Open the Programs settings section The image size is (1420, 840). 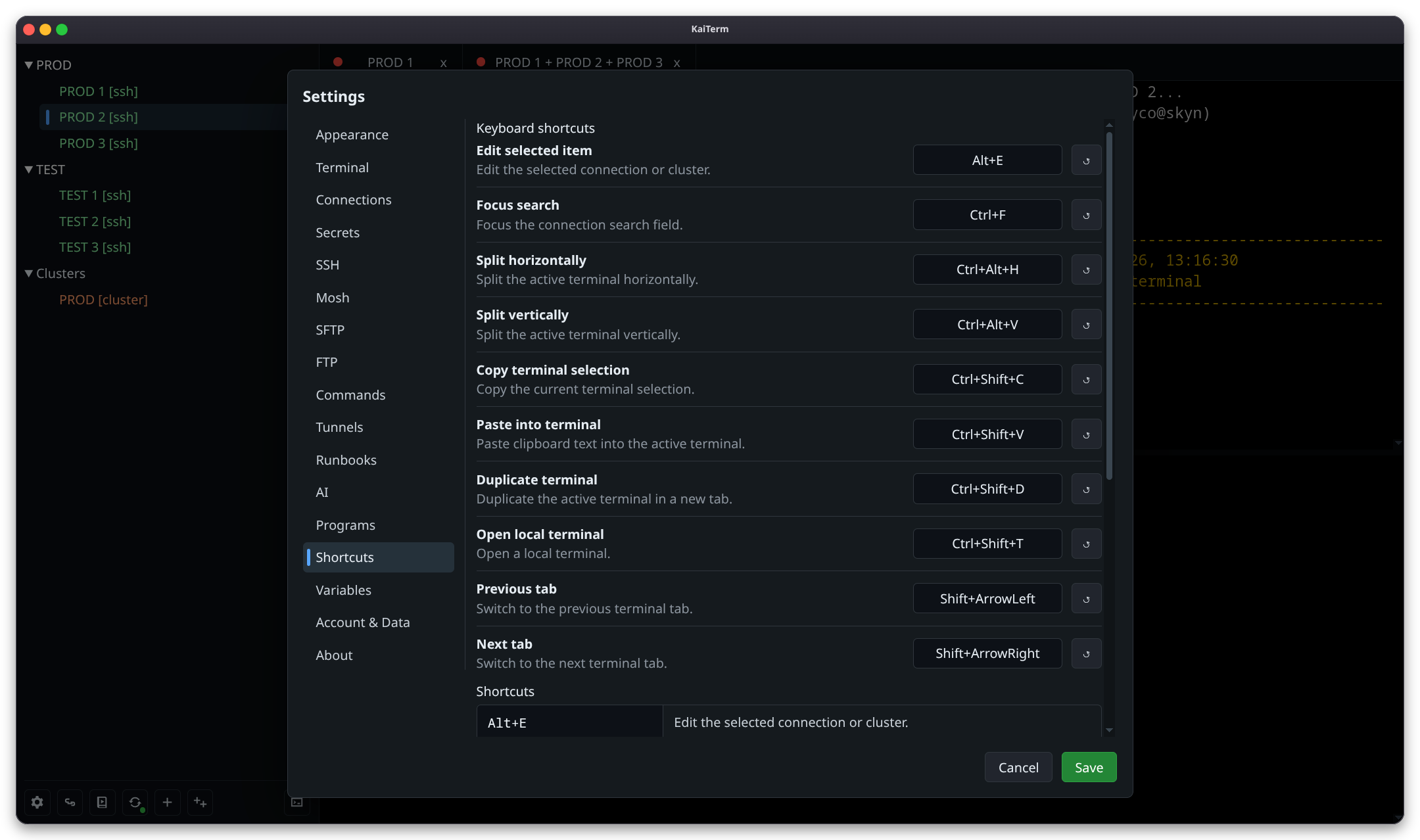click(x=378, y=525)
